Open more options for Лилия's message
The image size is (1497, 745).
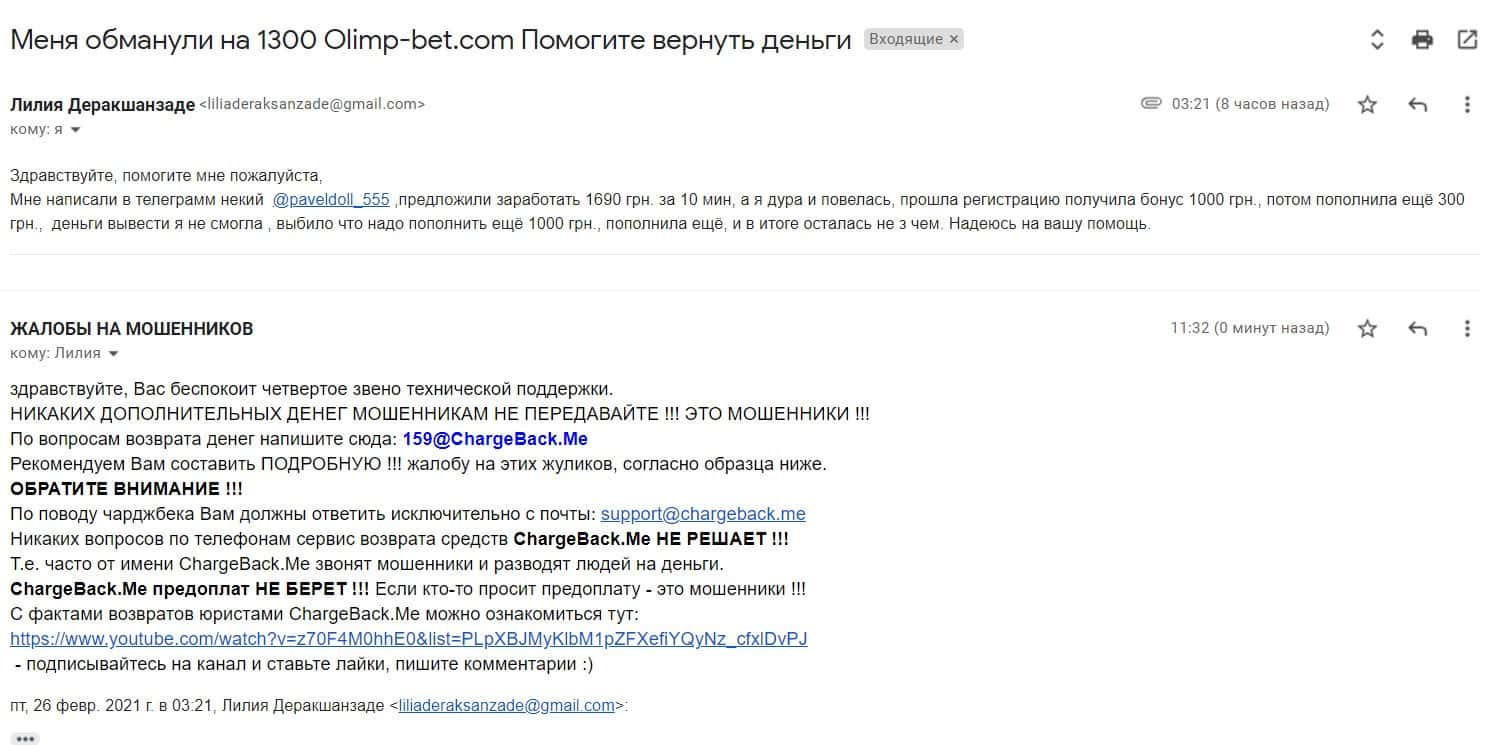(1467, 104)
